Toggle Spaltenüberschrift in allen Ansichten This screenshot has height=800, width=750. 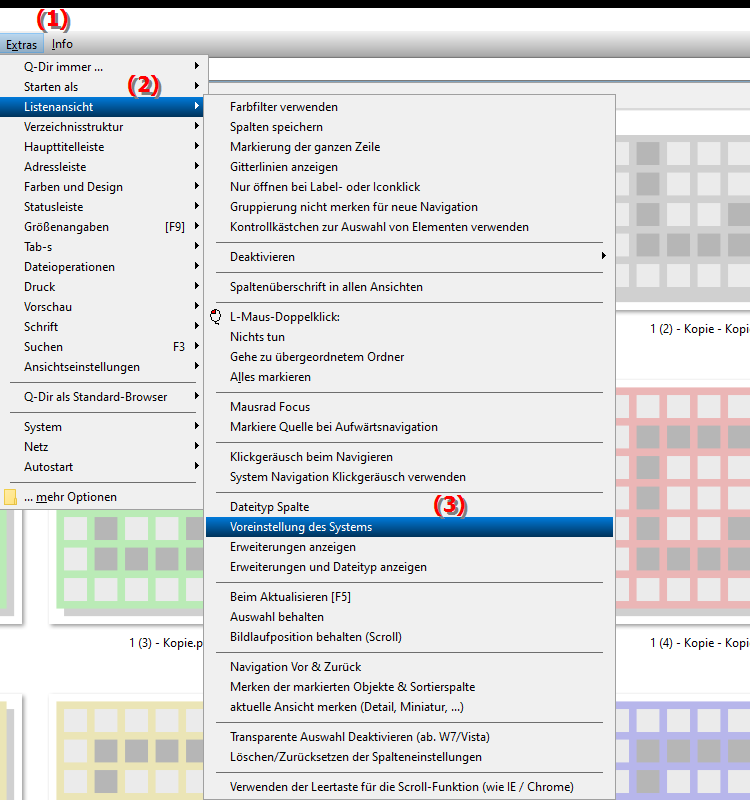409,287
